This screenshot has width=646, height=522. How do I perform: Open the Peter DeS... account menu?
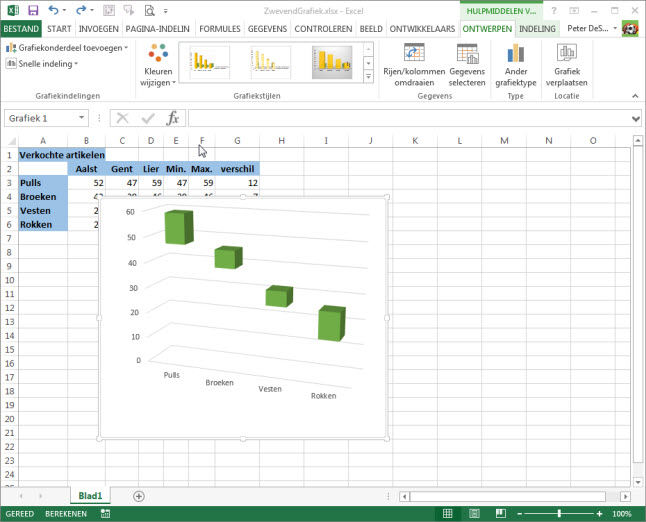pos(592,28)
